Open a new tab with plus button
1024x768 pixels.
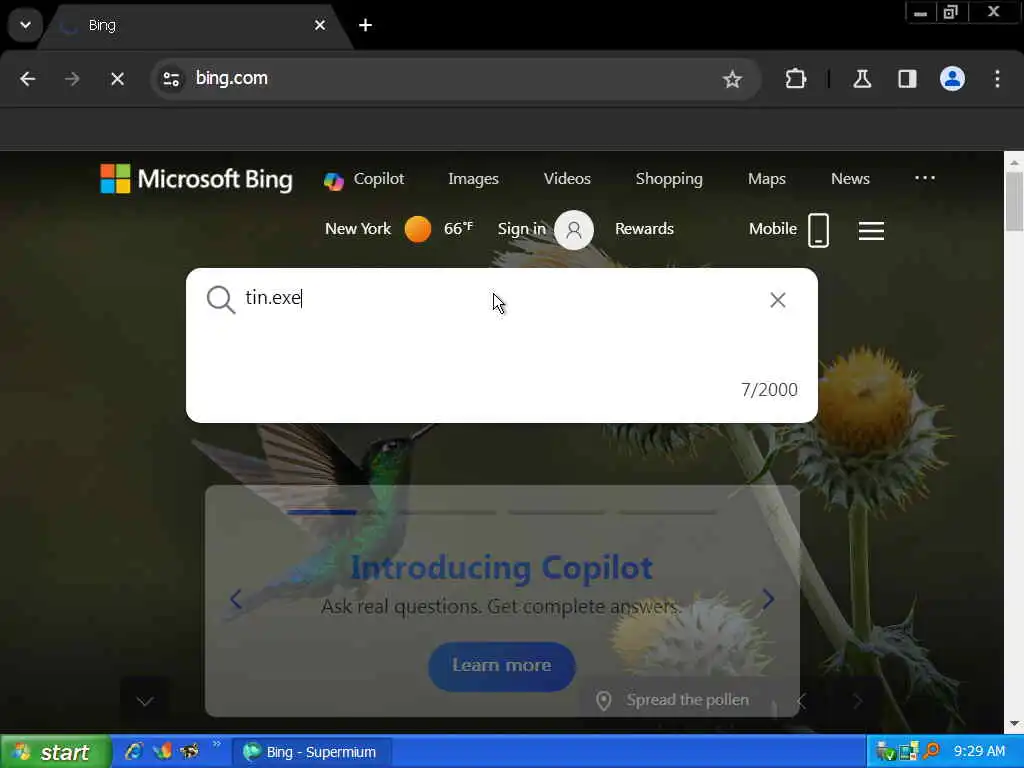[x=366, y=25]
